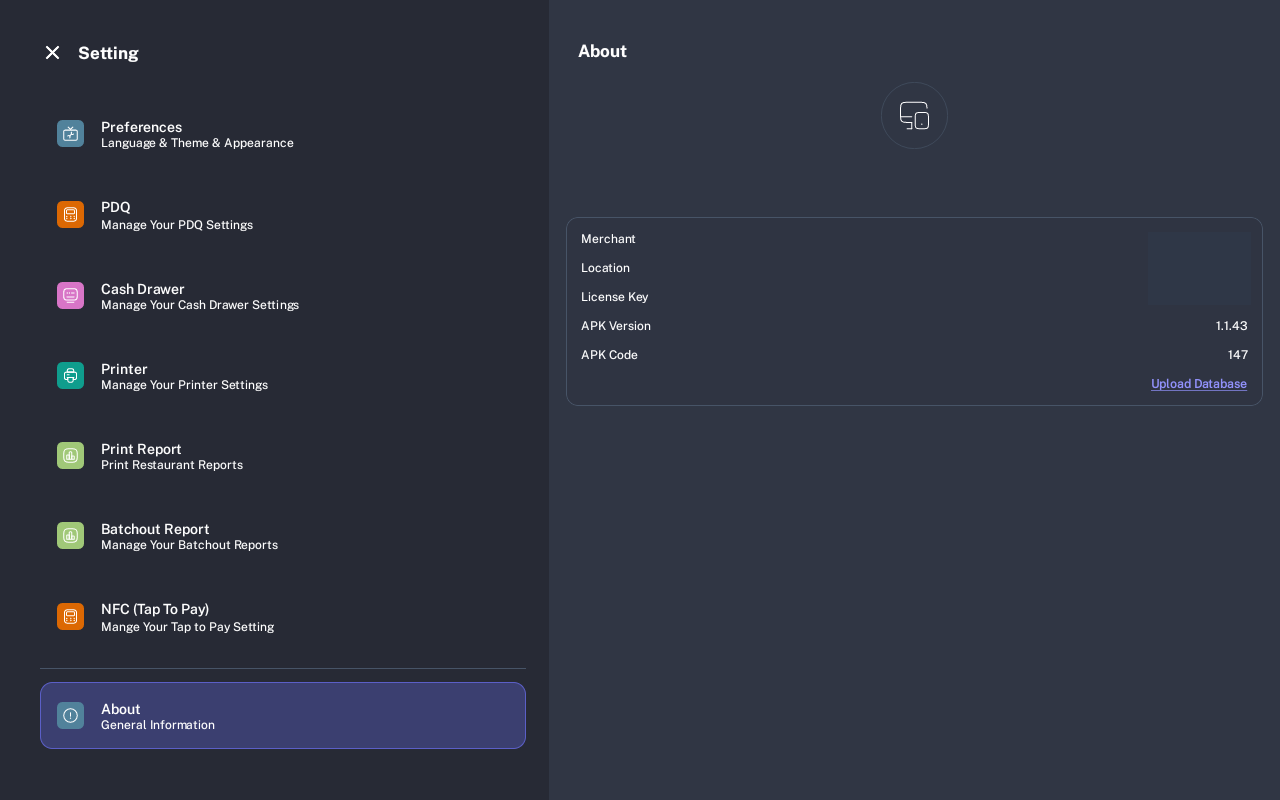Image resolution: width=1280 pixels, height=800 pixels.
Task: Open Cash Drawer settings entry
Action: (x=283, y=295)
